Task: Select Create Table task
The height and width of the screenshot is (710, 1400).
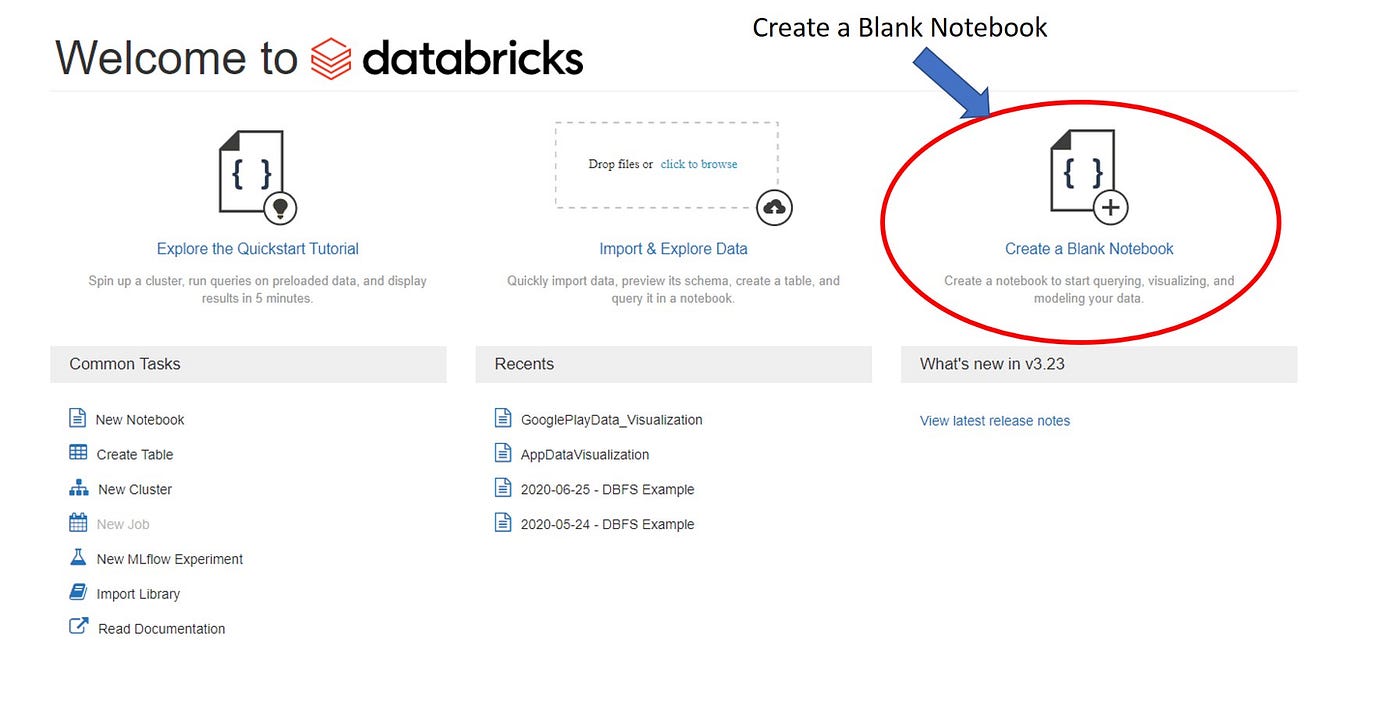Action: [x=135, y=454]
